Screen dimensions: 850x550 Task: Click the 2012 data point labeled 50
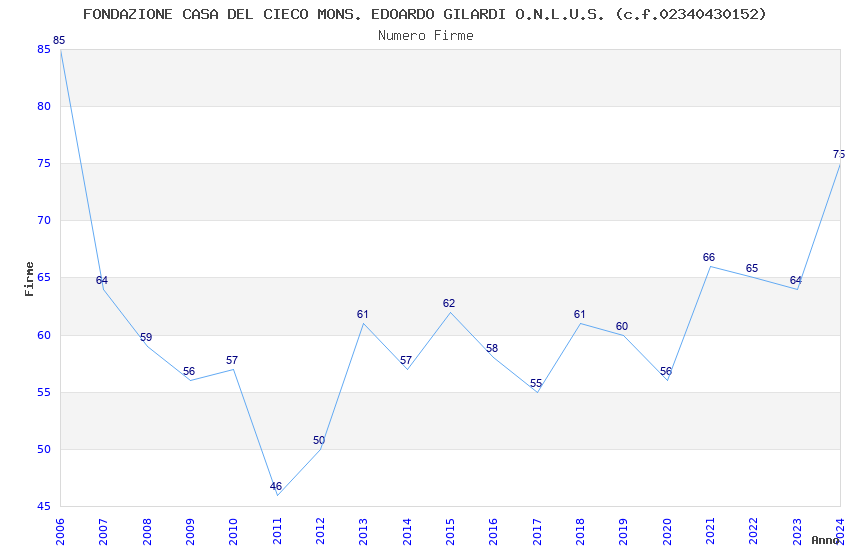tap(320, 449)
